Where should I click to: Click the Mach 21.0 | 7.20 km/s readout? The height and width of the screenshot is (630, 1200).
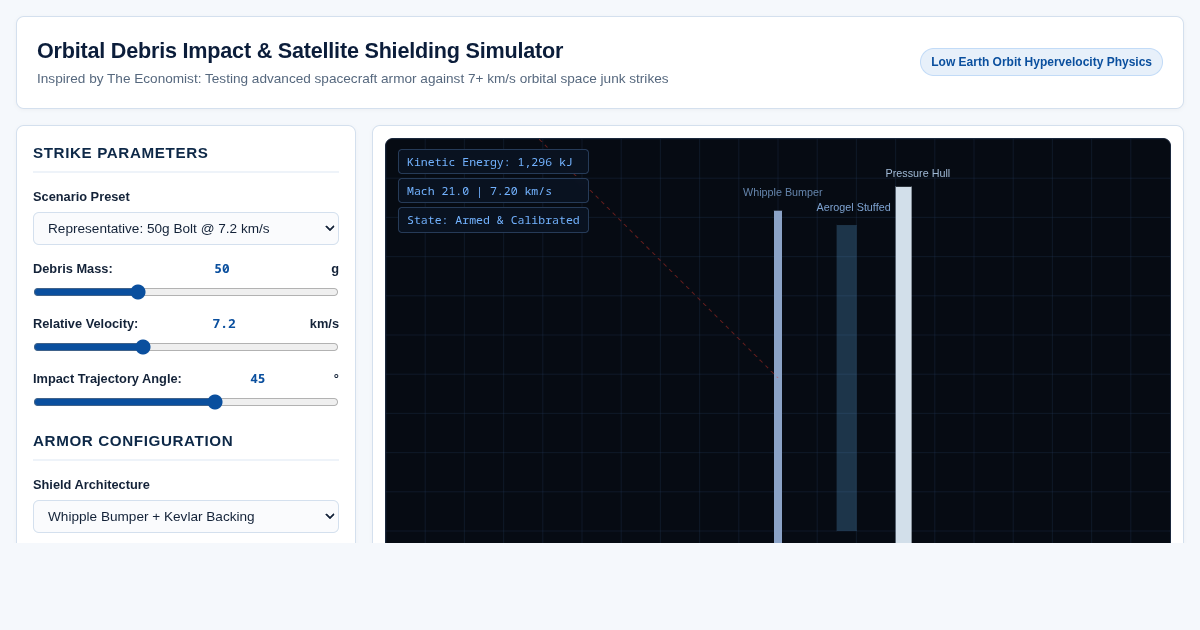[x=493, y=191]
